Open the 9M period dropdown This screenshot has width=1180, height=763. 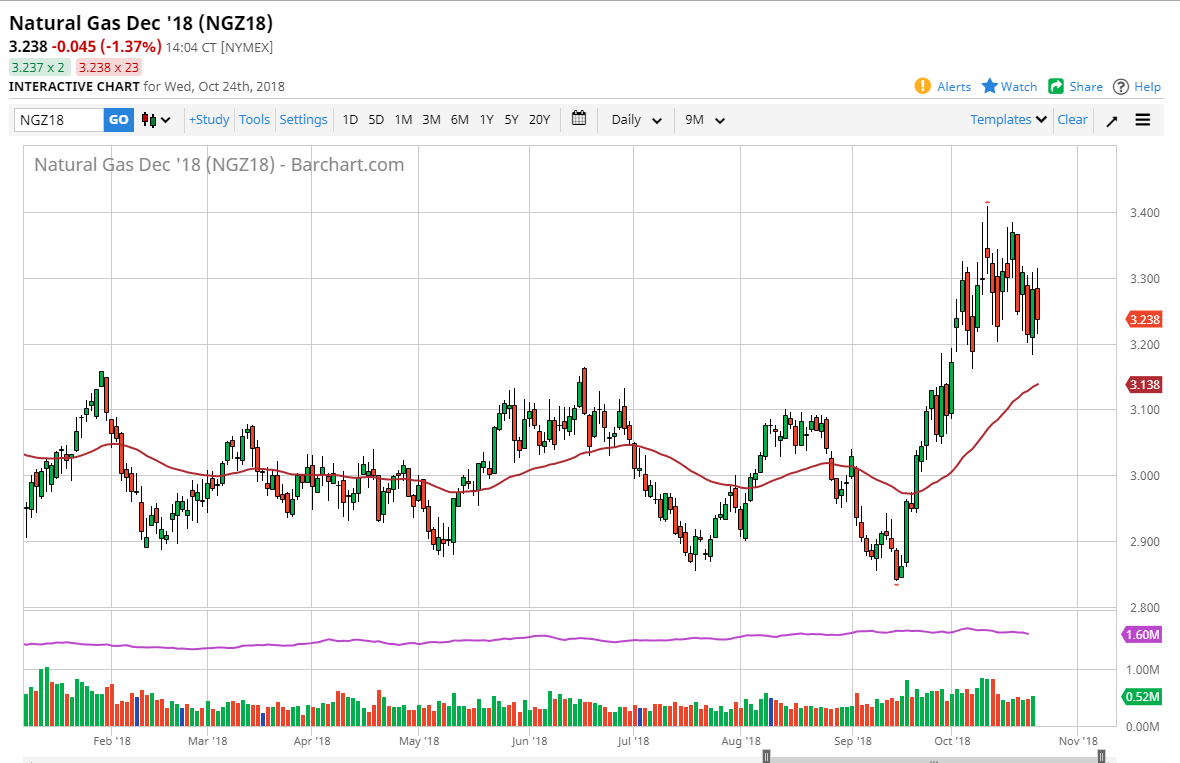pyautogui.click(x=704, y=120)
